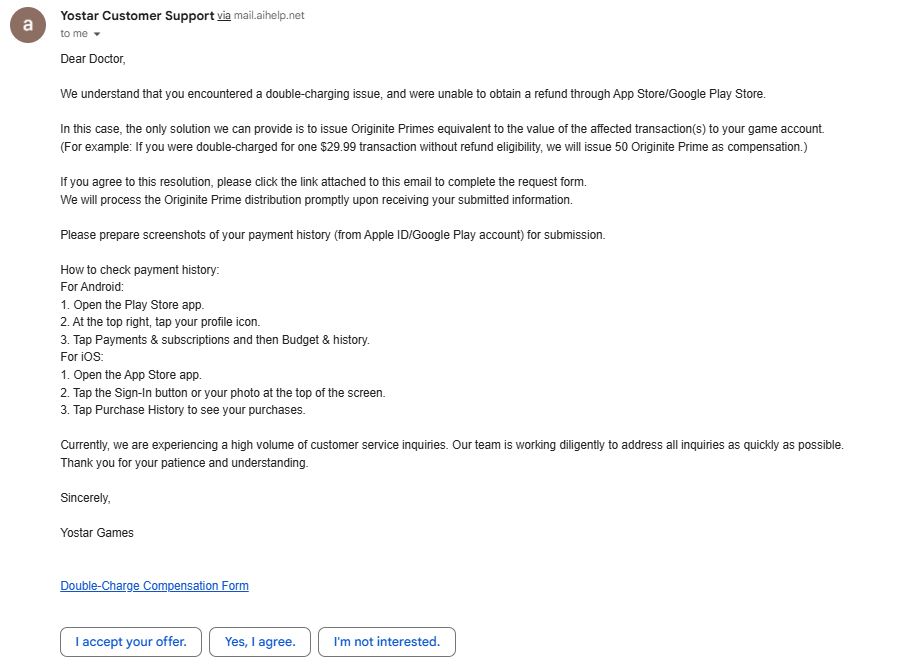Click the "to me" recipient text

pos(74,33)
